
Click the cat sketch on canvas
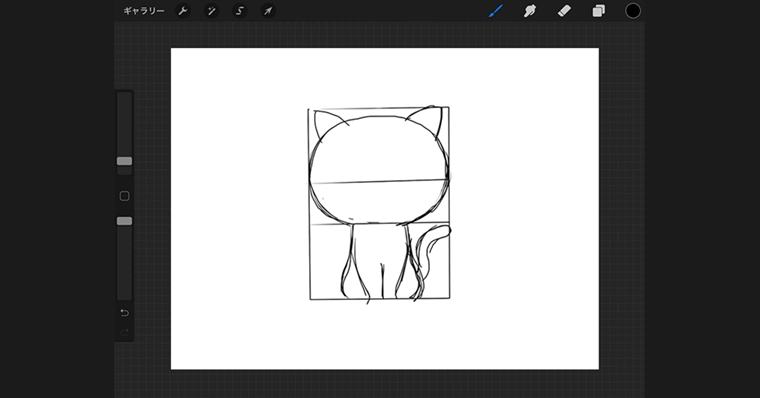380,204
